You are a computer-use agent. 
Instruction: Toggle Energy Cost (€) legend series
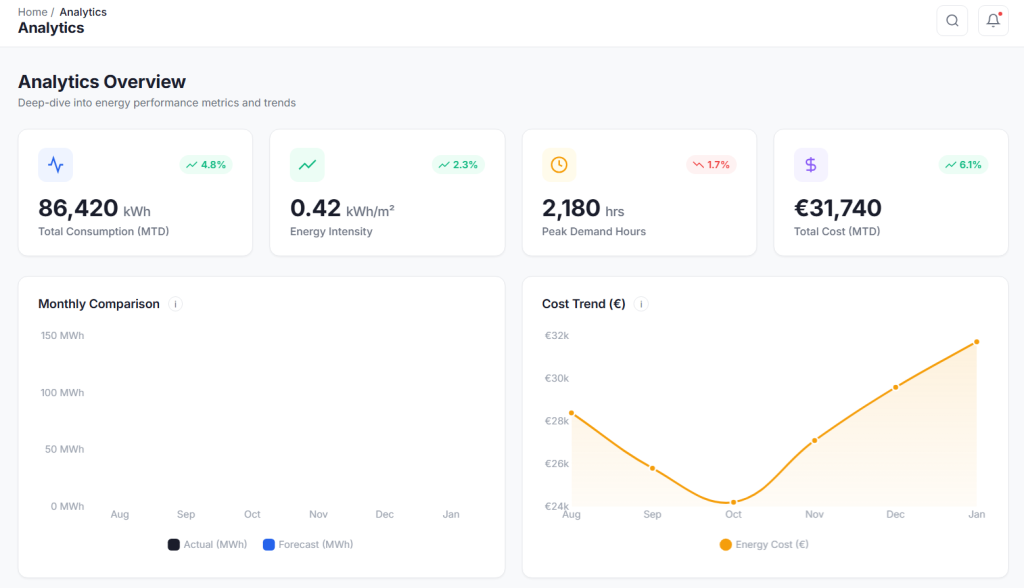[x=764, y=545]
